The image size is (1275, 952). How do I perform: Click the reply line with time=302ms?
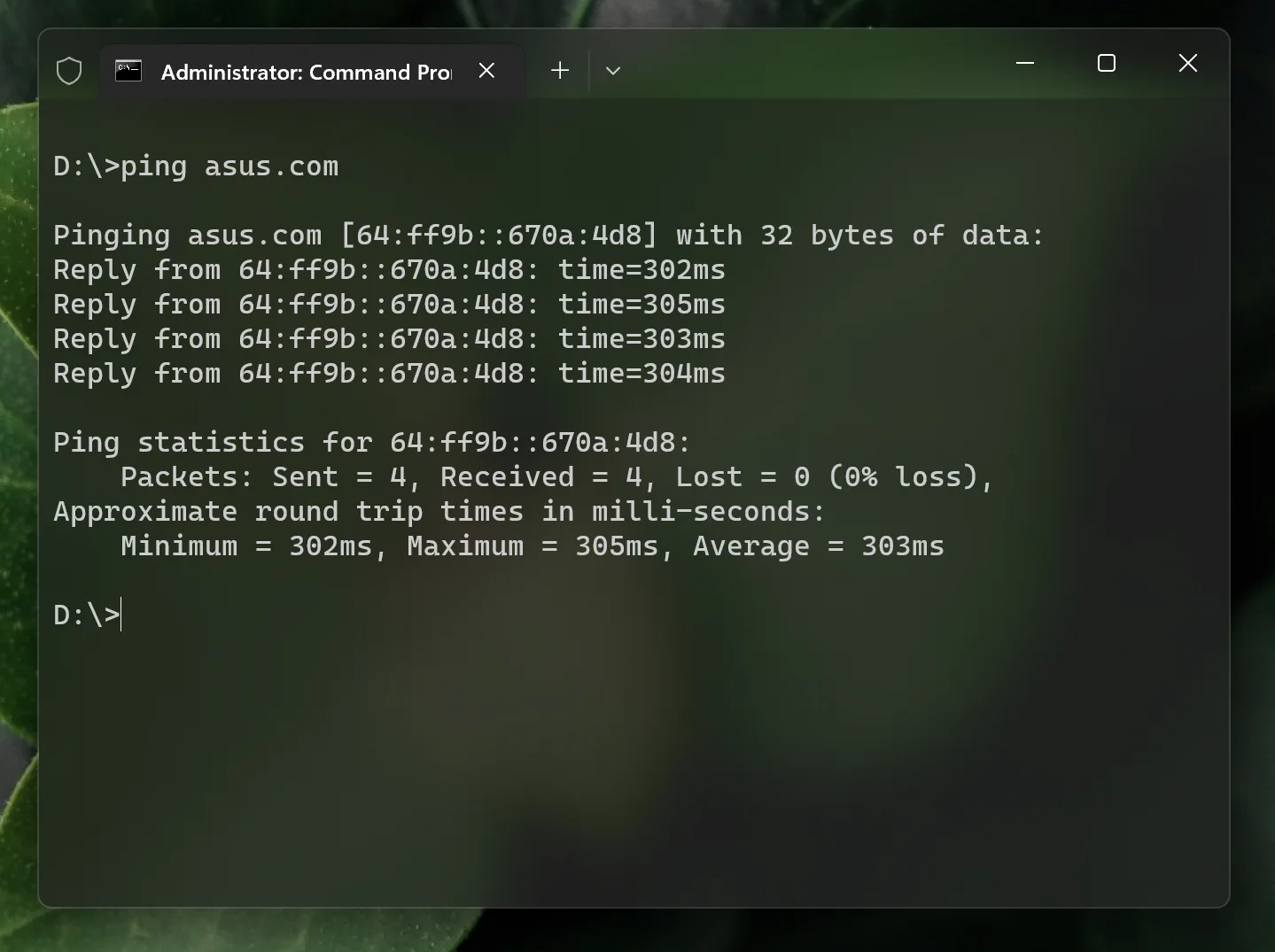[389, 270]
